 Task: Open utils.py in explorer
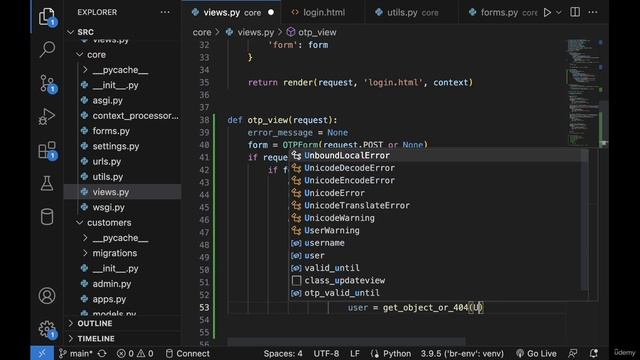[107, 177]
